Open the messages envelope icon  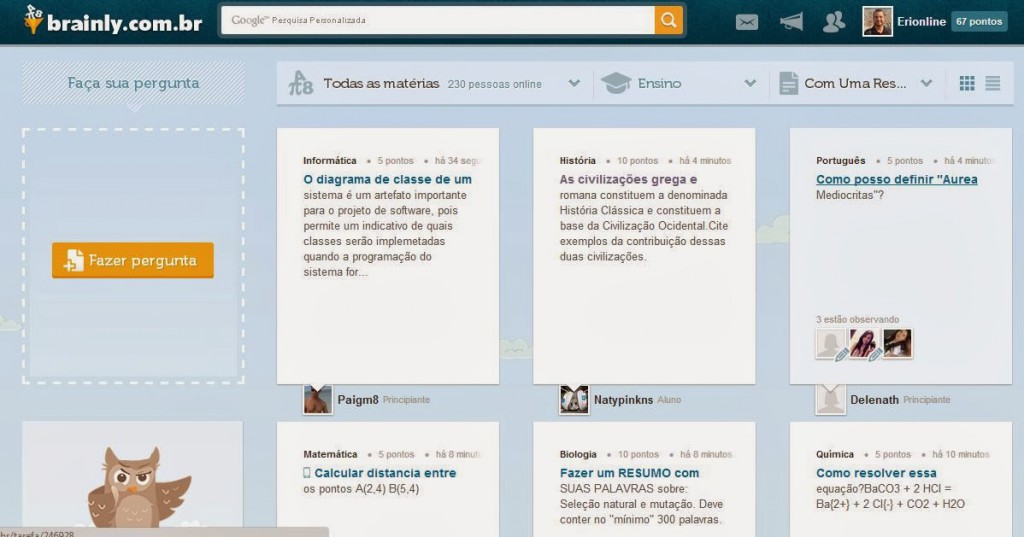click(x=746, y=22)
